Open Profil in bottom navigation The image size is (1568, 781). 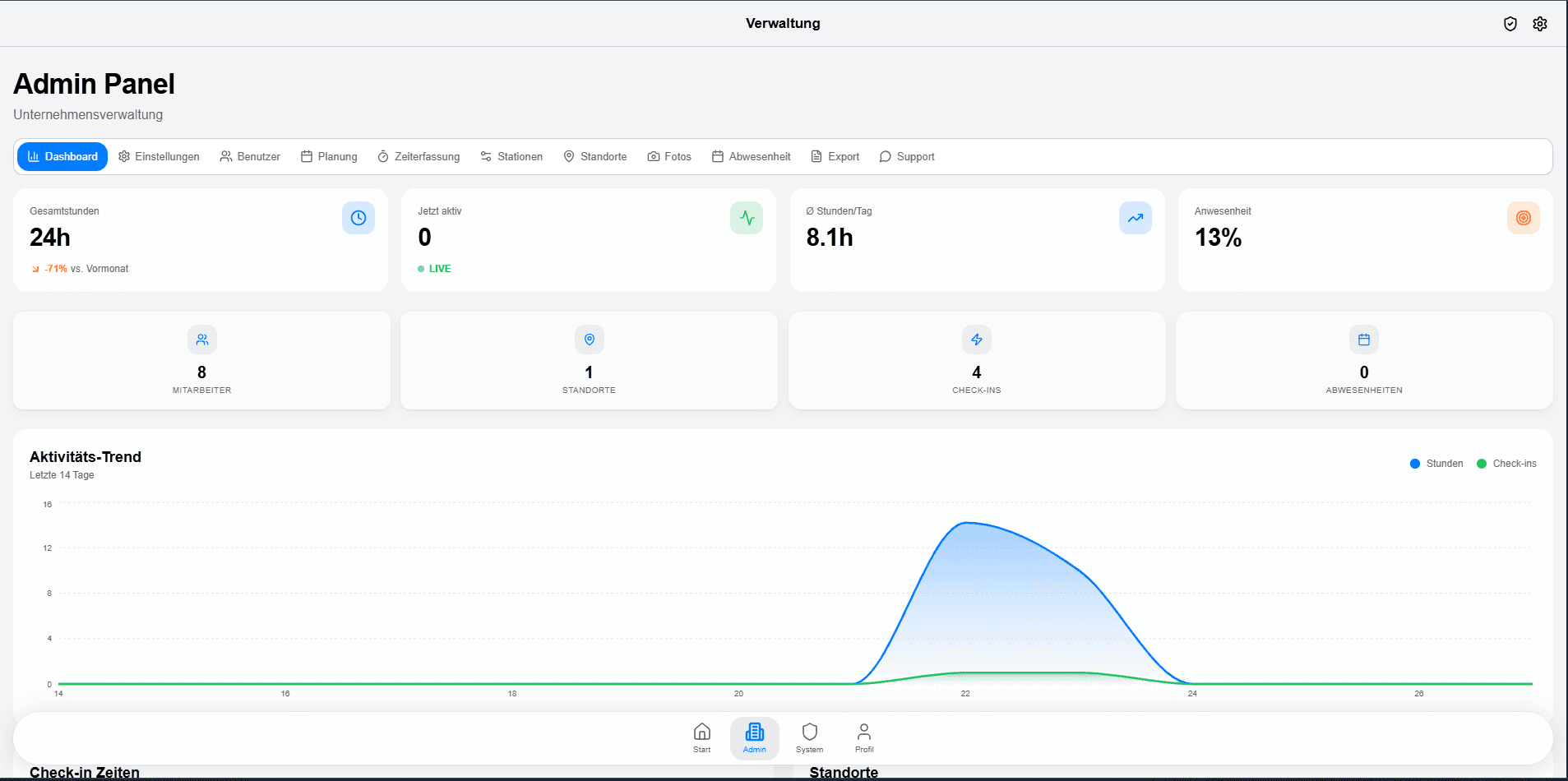tap(864, 737)
